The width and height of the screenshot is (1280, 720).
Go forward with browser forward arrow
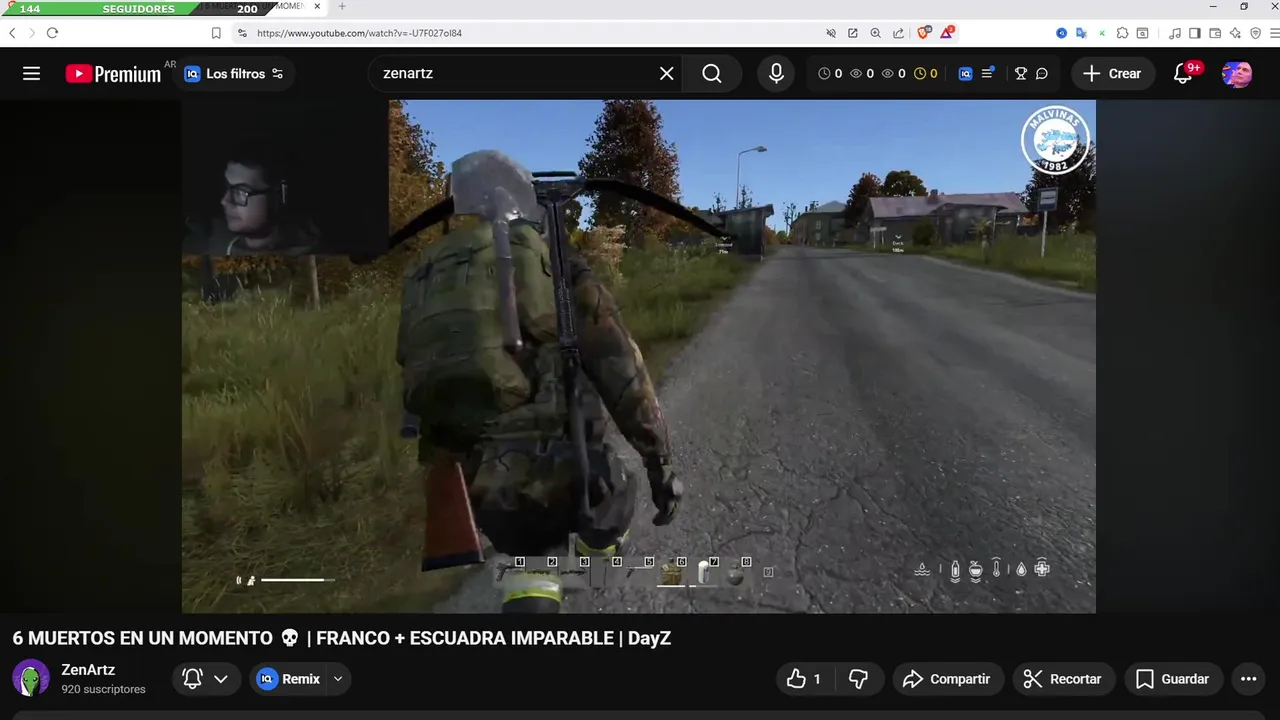coord(31,33)
